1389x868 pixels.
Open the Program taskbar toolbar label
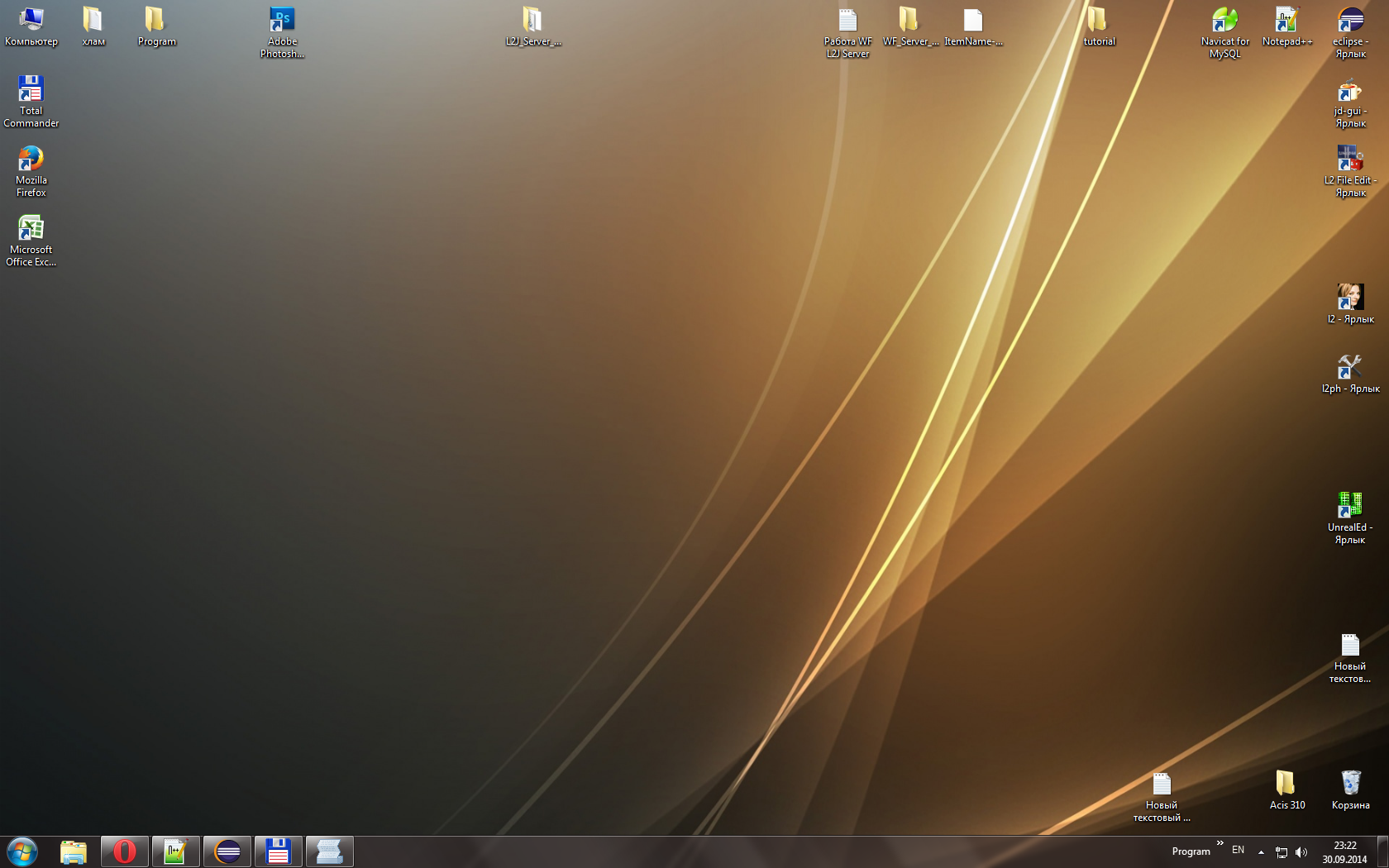pyautogui.click(x=1191, y=851)
